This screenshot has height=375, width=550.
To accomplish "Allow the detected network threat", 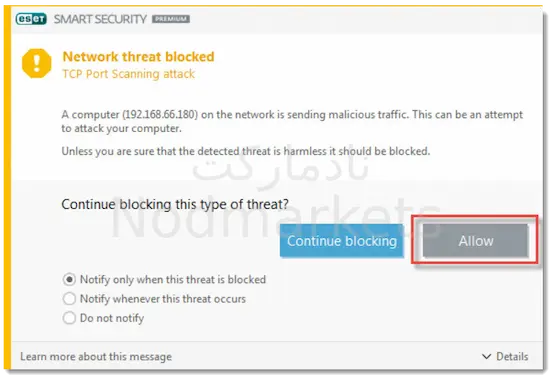I will coord(475,241).
